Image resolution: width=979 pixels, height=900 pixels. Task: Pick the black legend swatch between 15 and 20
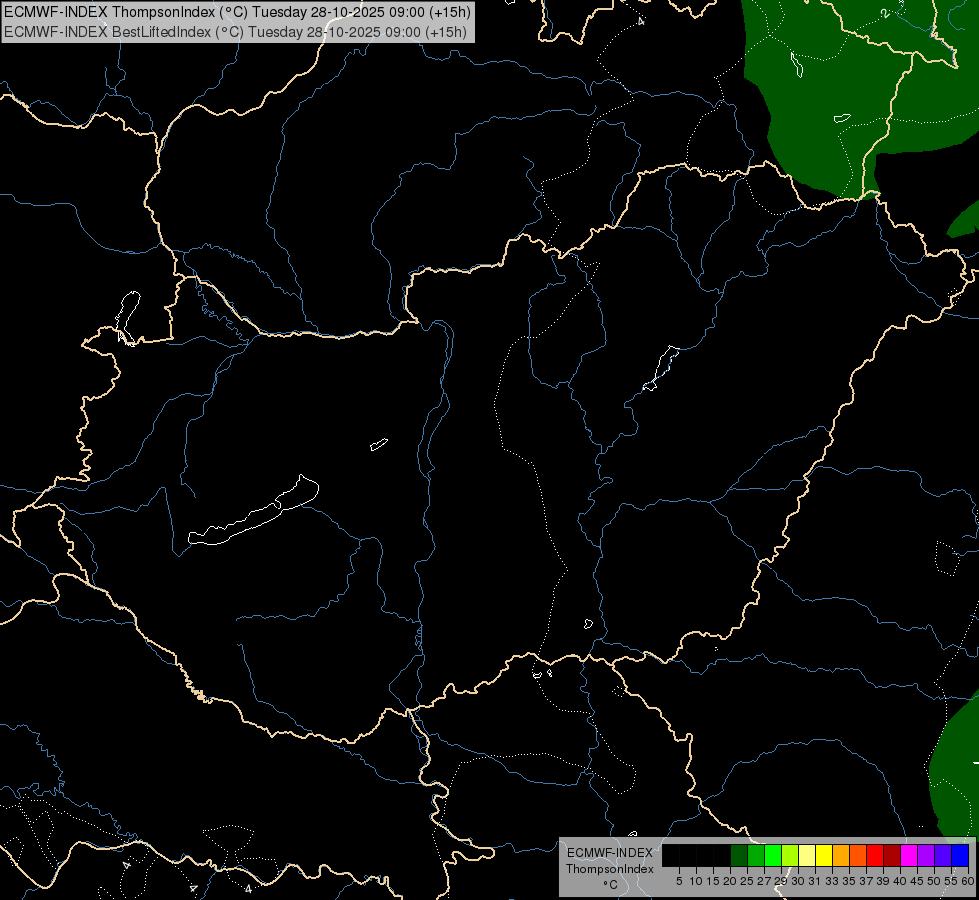click(722, 855)
